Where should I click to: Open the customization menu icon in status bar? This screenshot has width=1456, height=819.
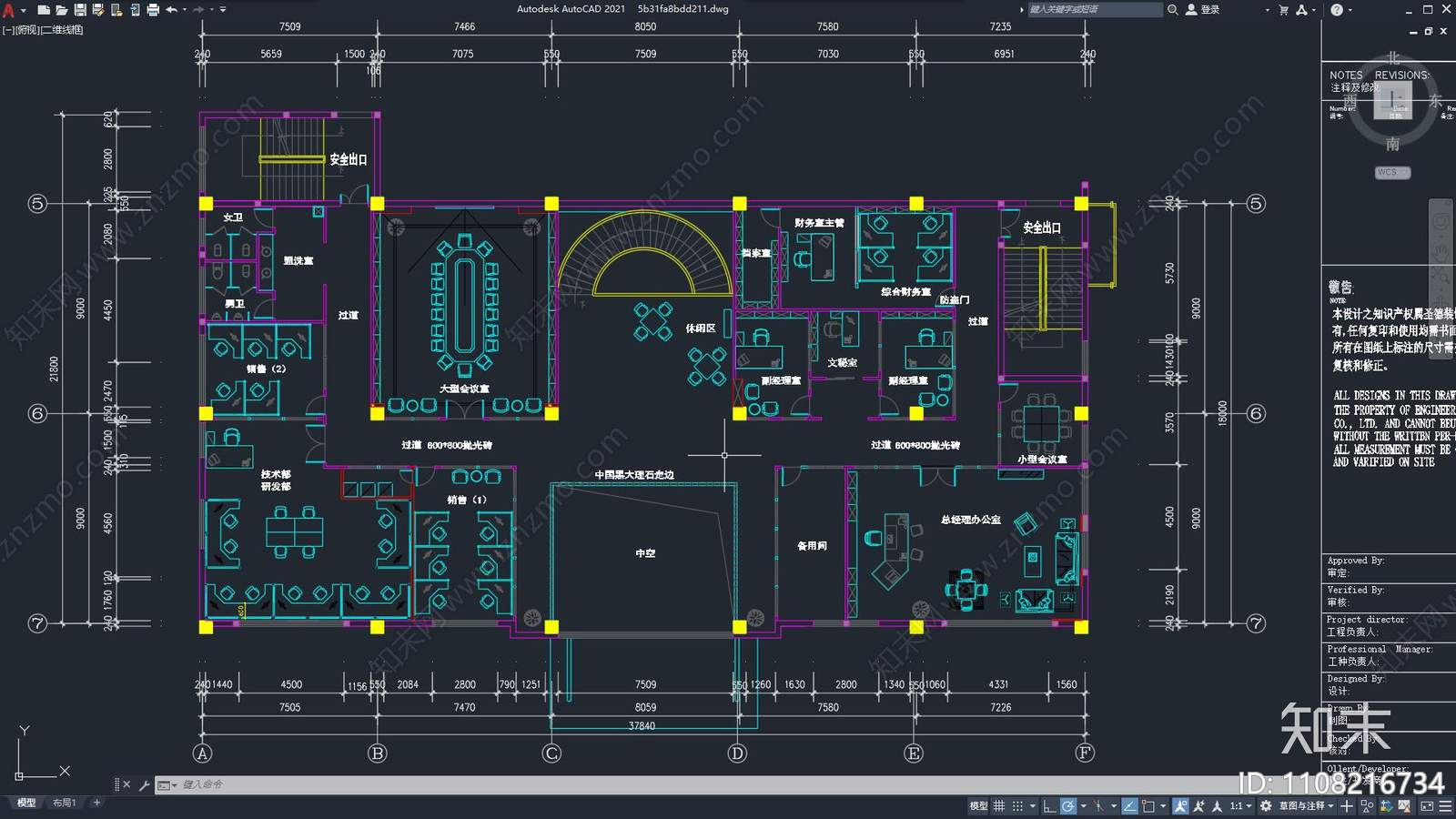[x=1445, y=806]
